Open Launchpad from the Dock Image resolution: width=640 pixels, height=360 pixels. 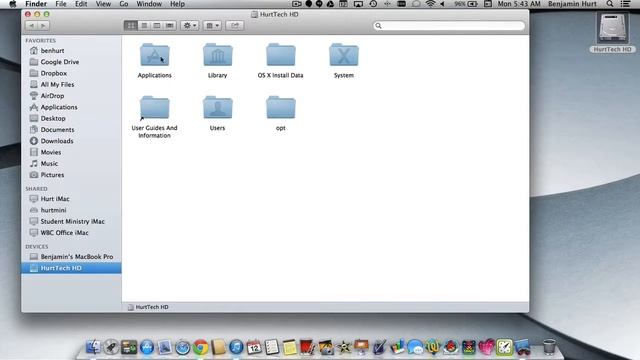point(111,347)
